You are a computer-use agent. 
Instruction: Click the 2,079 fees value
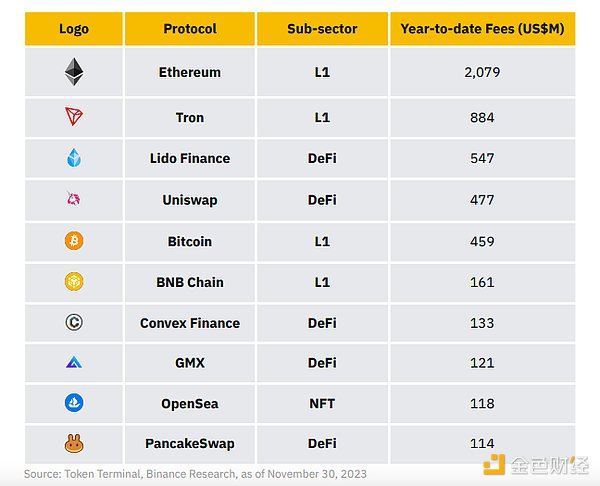coord(482,72)
